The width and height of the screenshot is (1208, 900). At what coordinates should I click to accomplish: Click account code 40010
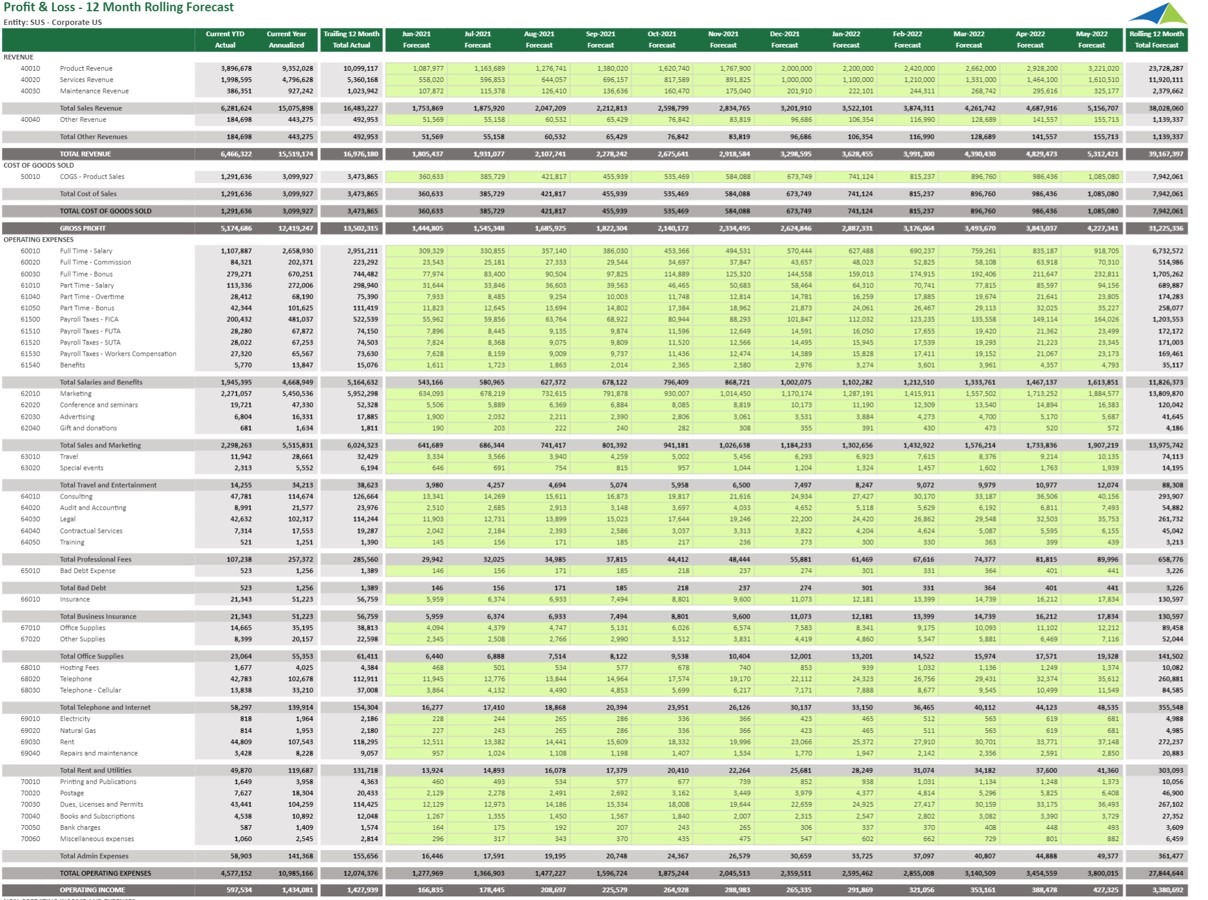(x=30, y=68)
